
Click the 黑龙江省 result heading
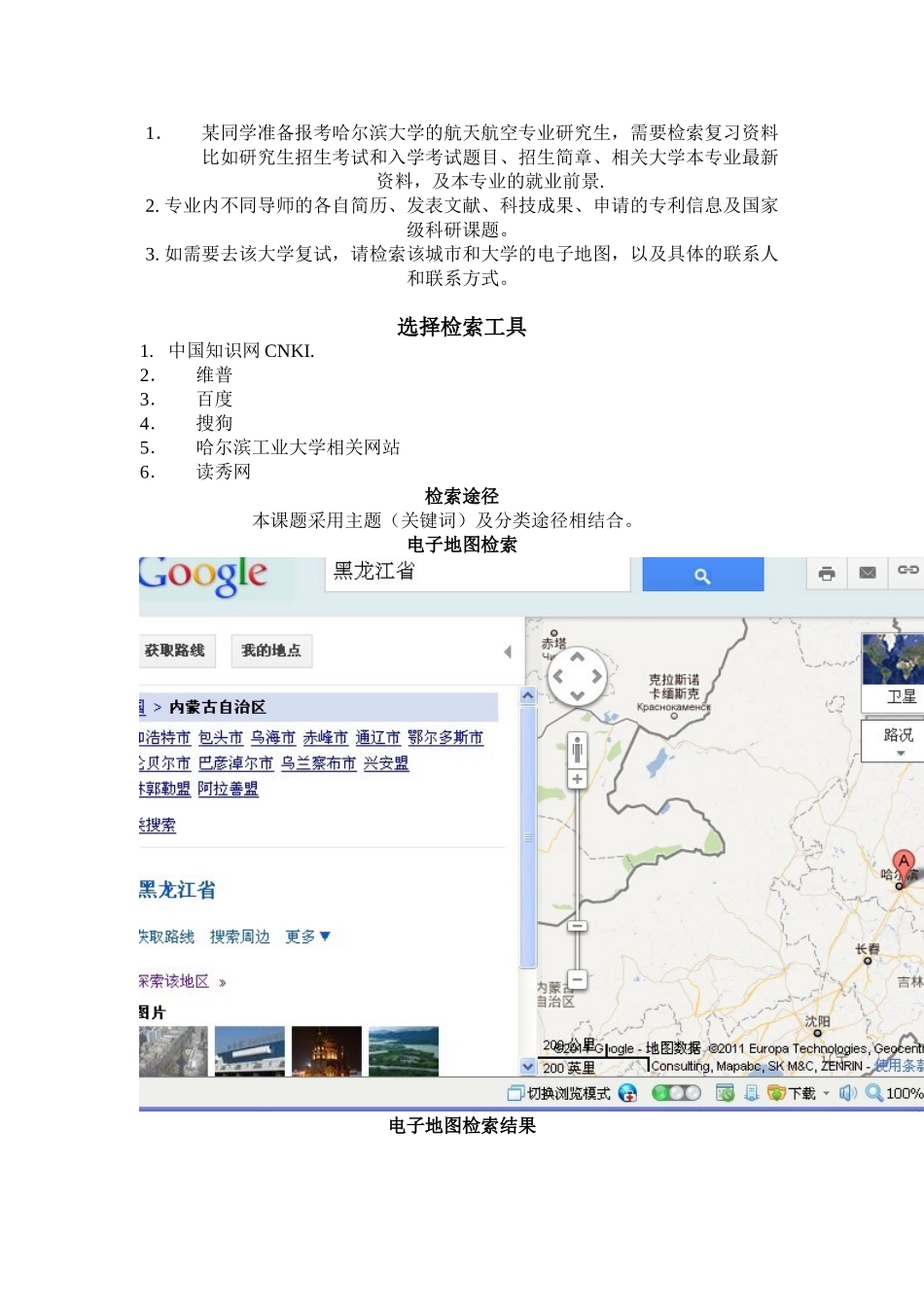click(177, 890)
